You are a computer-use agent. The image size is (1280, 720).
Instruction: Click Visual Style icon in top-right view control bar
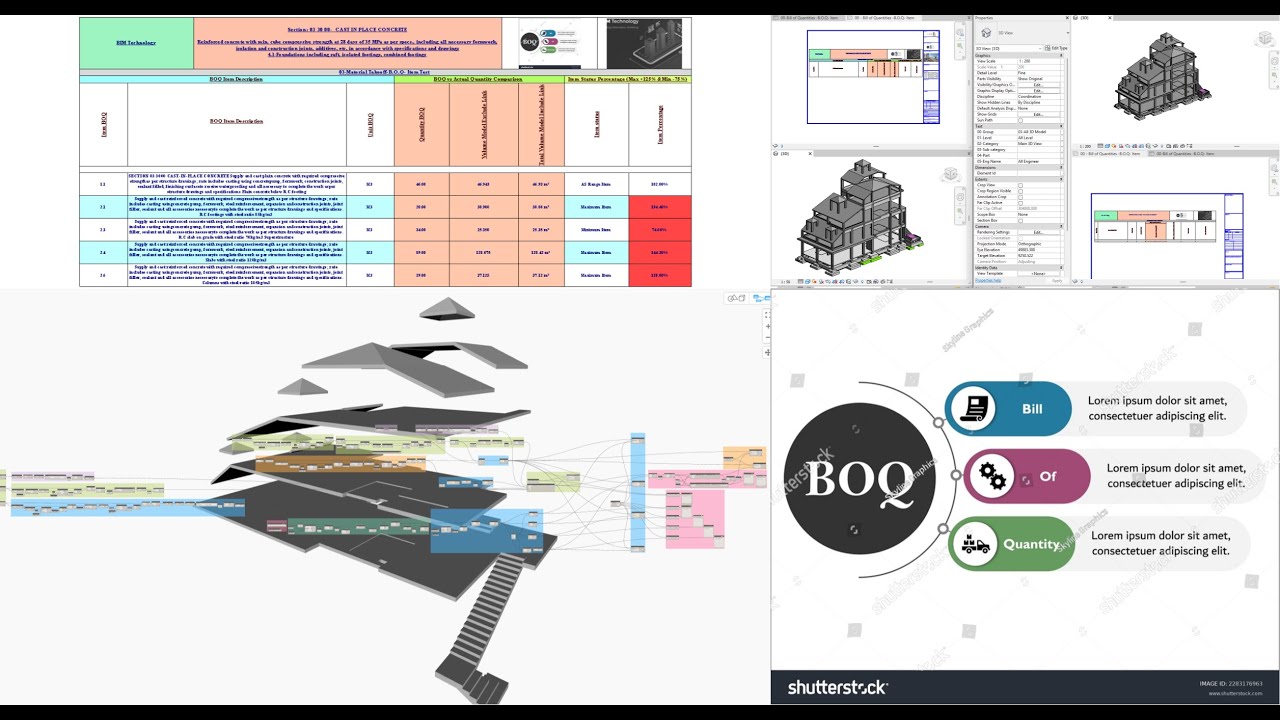1107,145
